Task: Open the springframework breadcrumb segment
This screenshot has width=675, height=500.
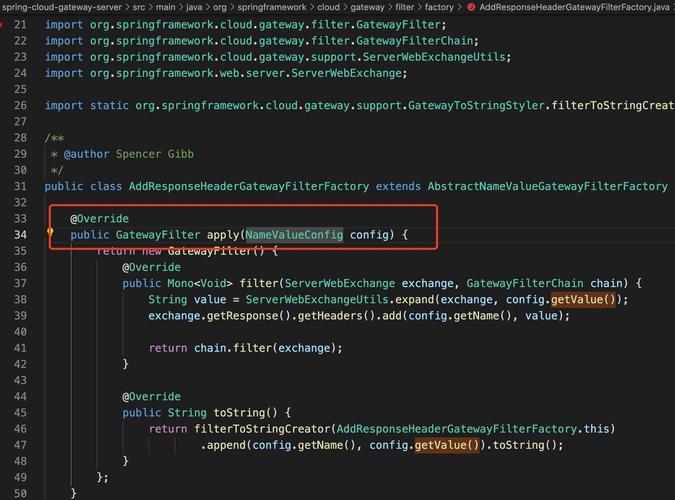Action: click(x=272, y=7)
